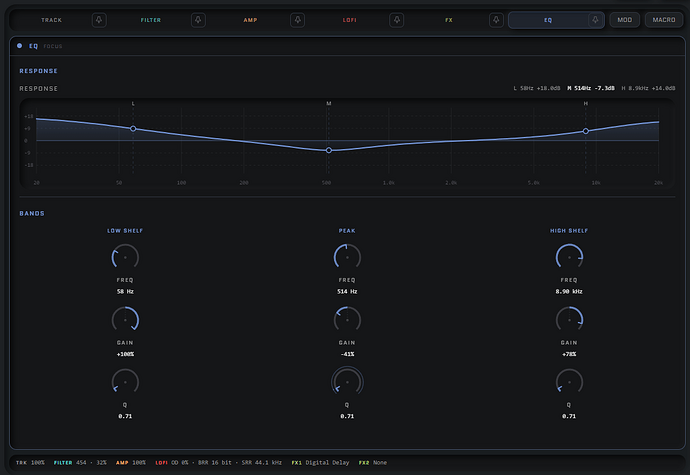Click AMP 100% in the status bar
The width and height of the screenshot is (690, 475).
[x=131, y=463]
